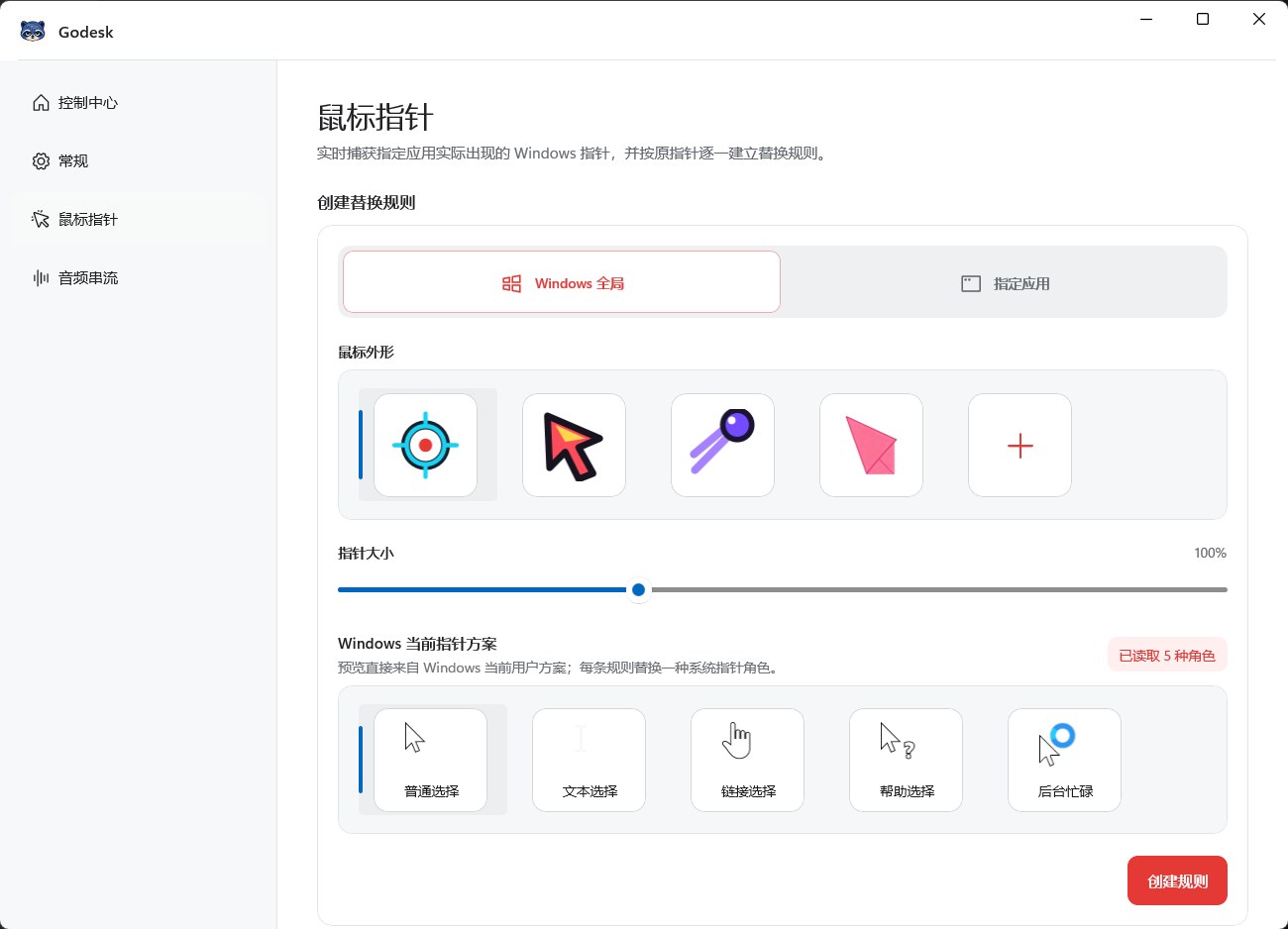The width and height of the screenshot is (1288, 929).
Task: Minimize the Godesk window
Action: coord(1146,20)
